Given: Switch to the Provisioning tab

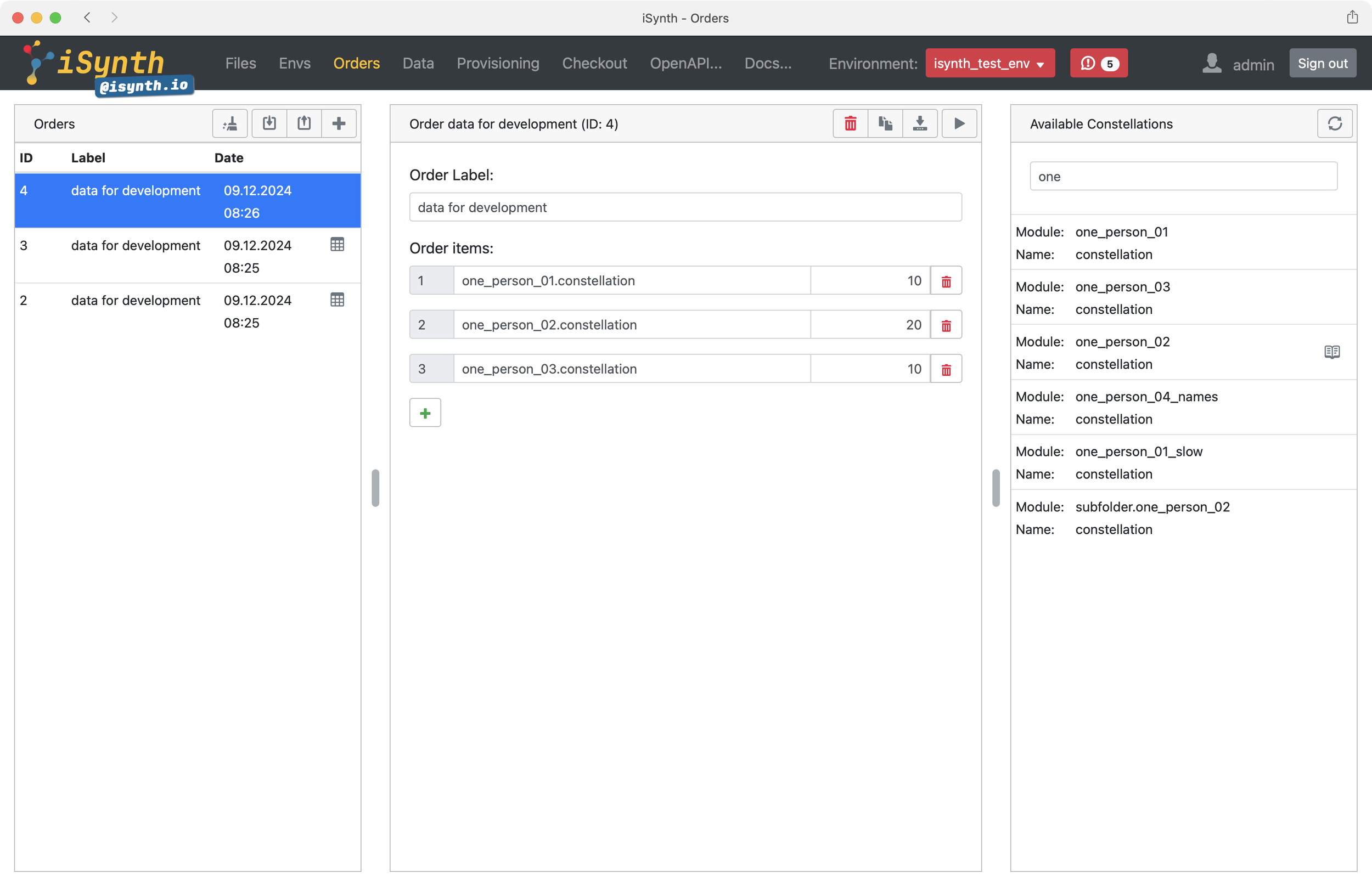Looking at the screenshot, I should pyautogui.click(x=498, y=63).
